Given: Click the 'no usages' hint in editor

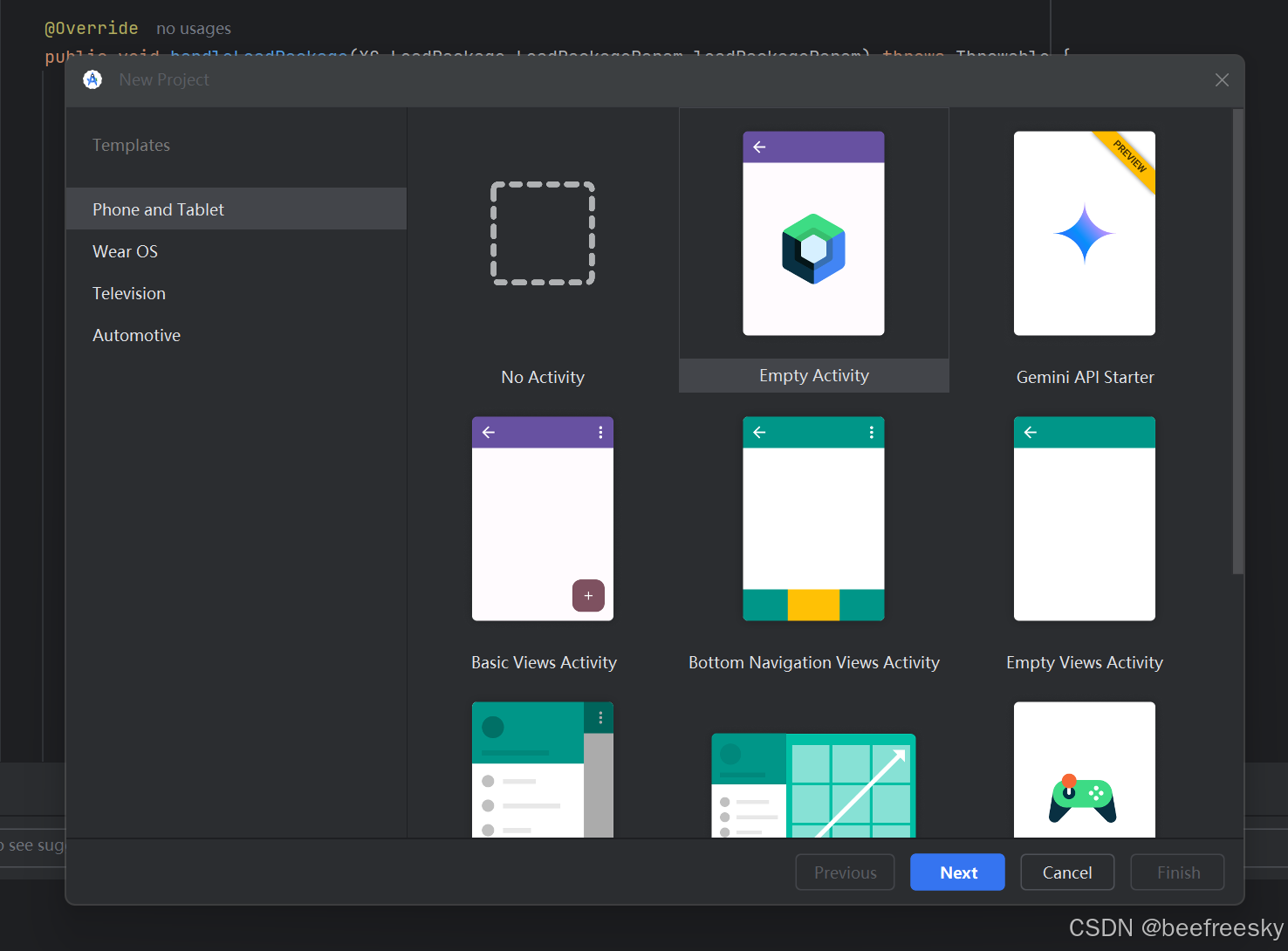Looking at the screenshot, I should [194, 29].
